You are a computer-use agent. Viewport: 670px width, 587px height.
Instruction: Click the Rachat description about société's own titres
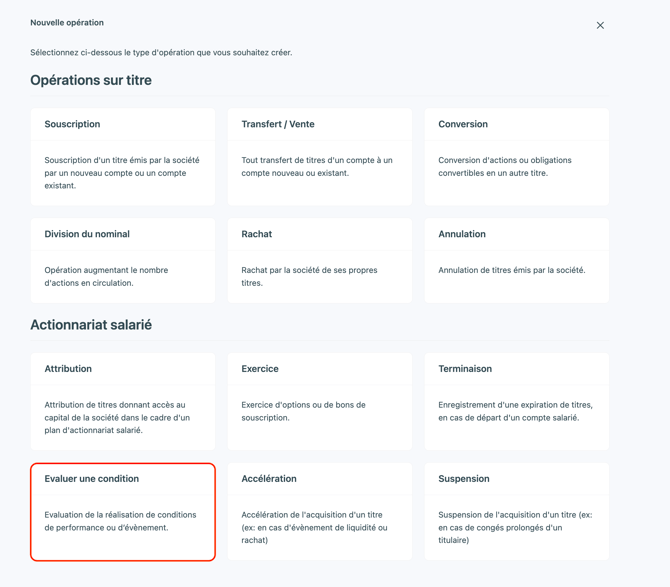[309, 276]
